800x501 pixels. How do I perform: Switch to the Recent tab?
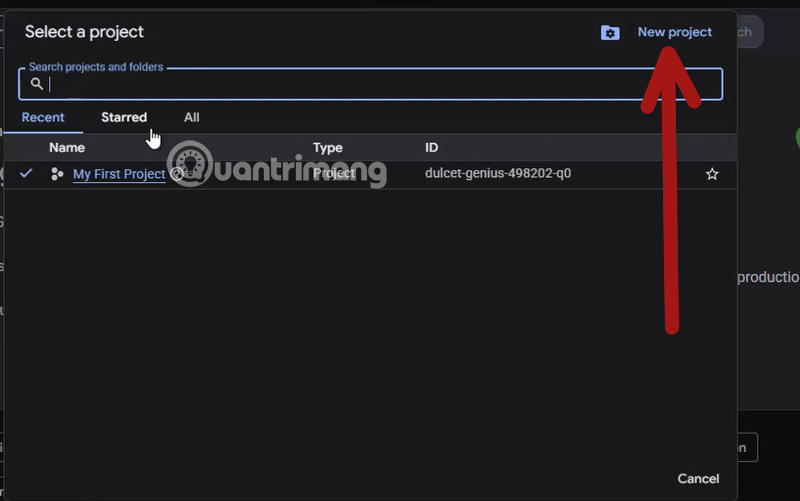[x=43, y=117]
